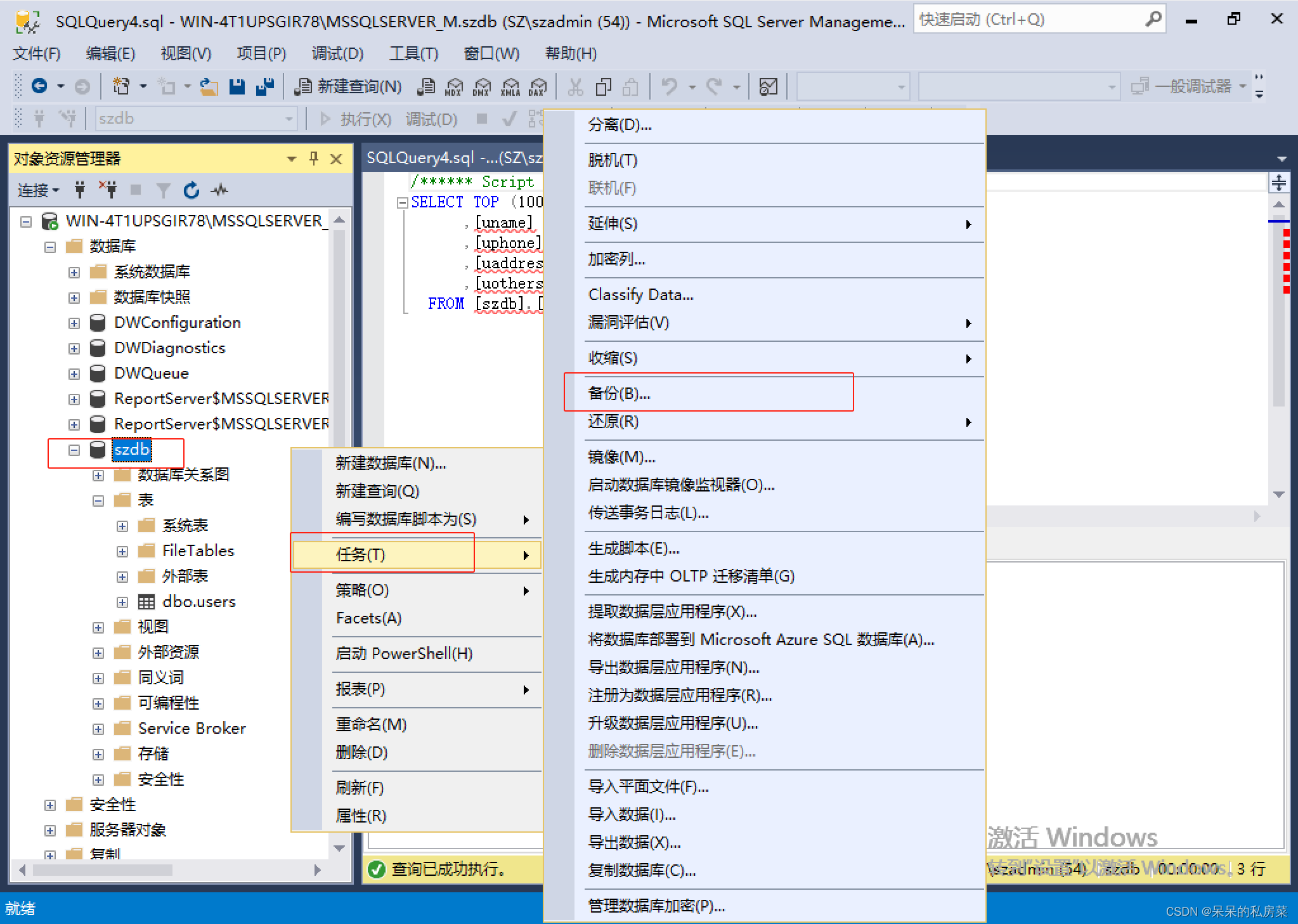Click the XMLA query toolbar icon
The height and width of the screenshot is (924, 1298).
click(x=510, y=86)
